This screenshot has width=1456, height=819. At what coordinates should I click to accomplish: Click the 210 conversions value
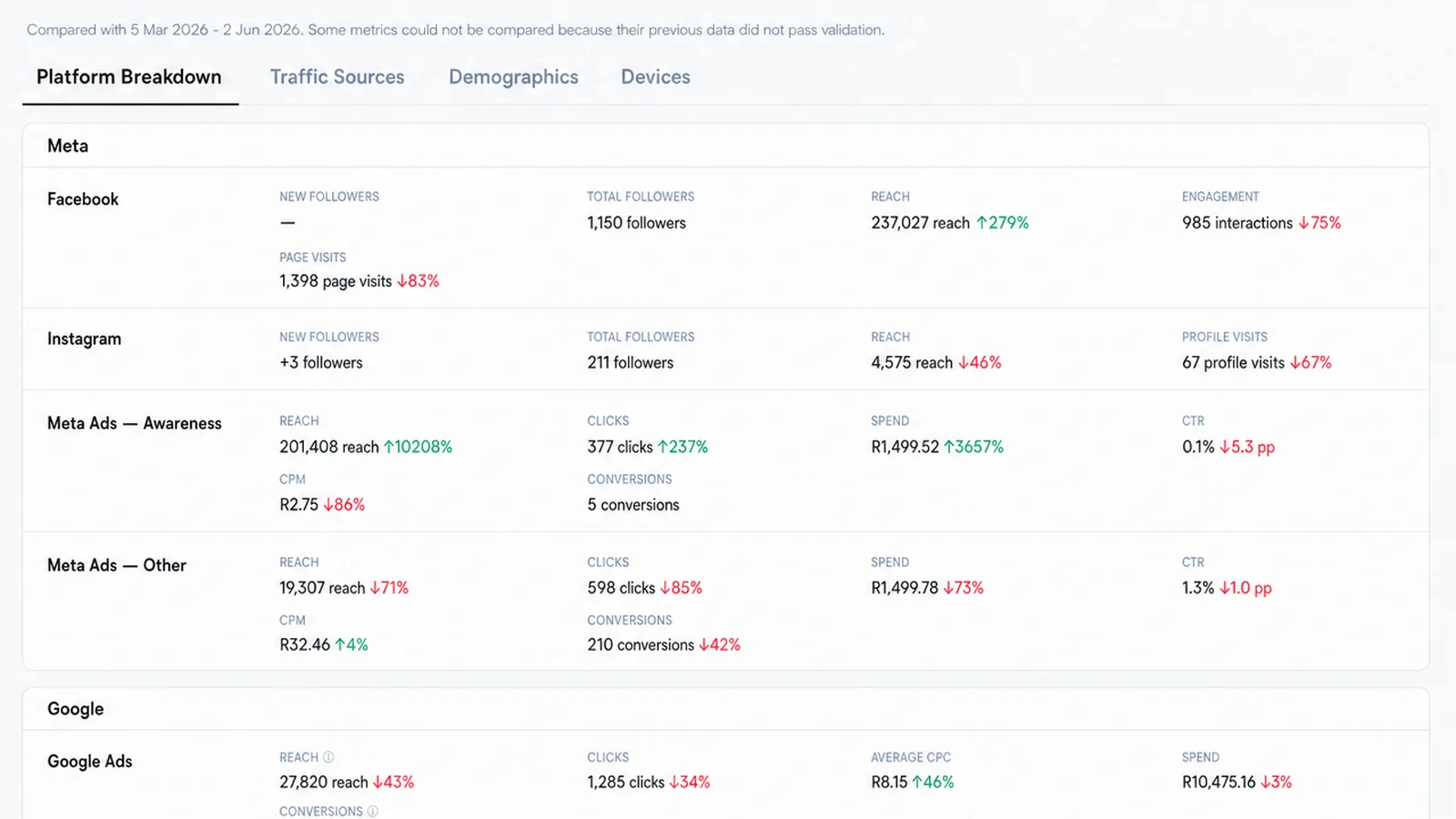point(641,645)
